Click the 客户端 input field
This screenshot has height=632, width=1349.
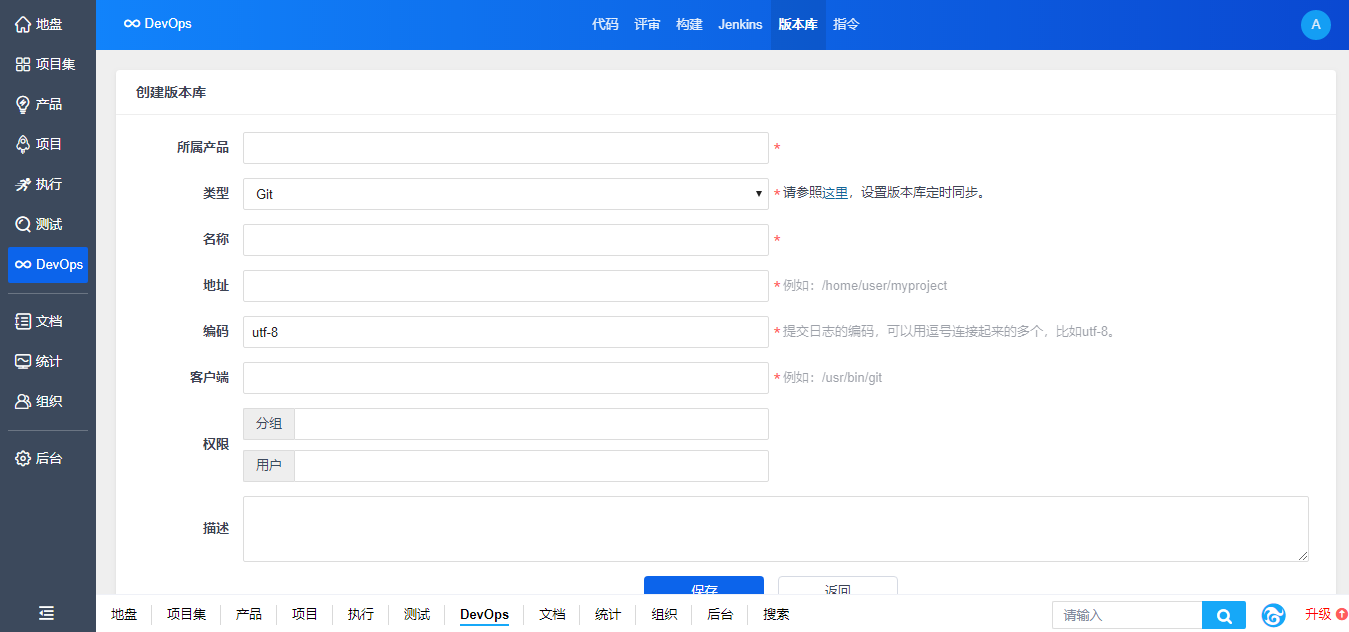(506, 378)
